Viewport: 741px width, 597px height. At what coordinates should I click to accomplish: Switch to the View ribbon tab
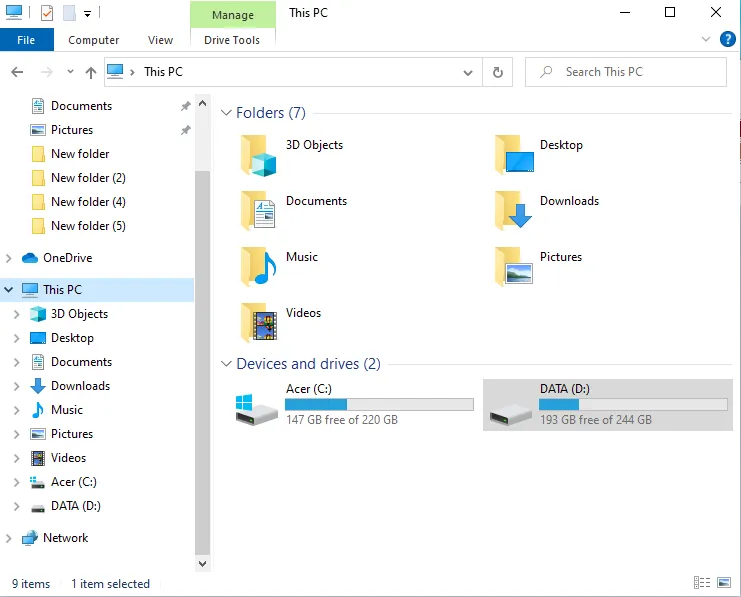160,40
